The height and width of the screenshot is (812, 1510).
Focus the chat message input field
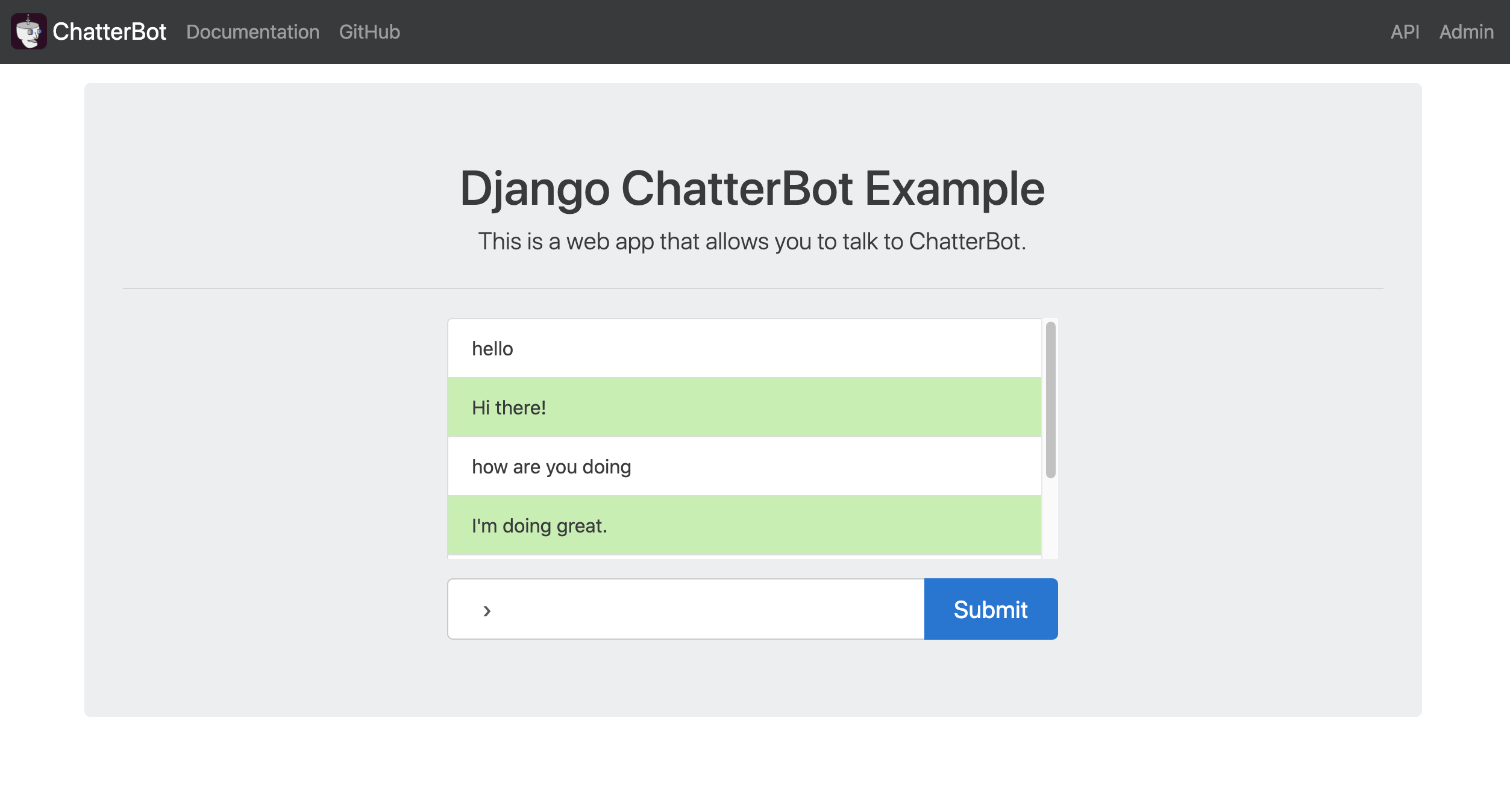click(x=705, y=609)
